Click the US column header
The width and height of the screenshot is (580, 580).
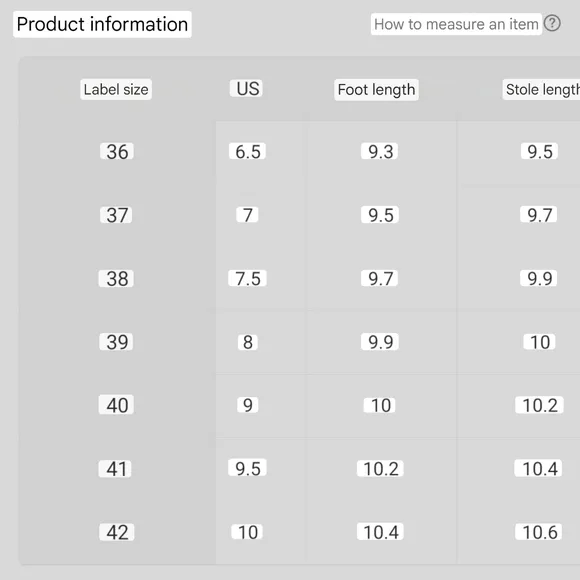coord(247,89)
